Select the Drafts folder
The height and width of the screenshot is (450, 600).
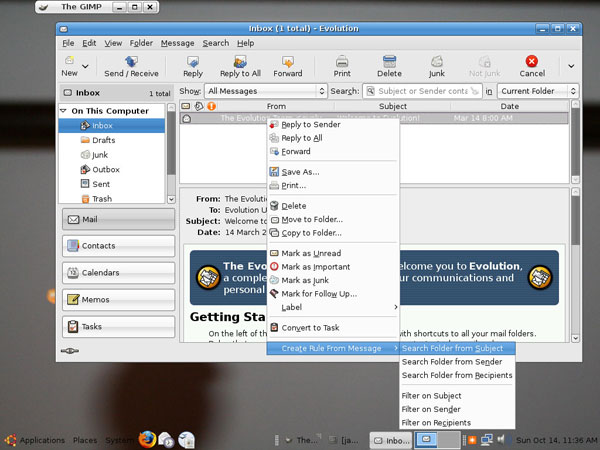(103, 140)
